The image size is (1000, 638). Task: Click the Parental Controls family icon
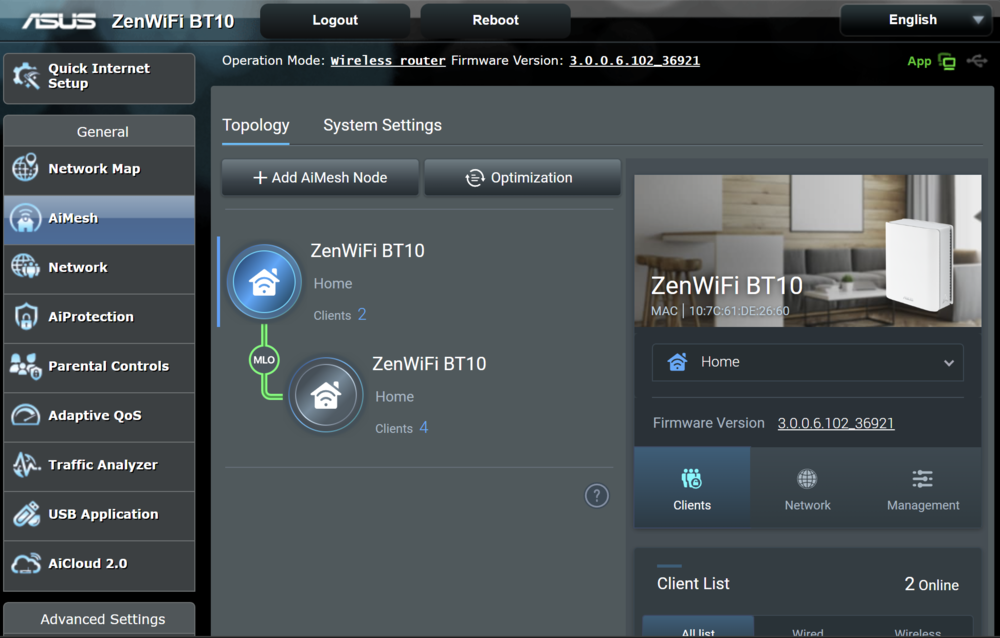click(x=25, y=366)
